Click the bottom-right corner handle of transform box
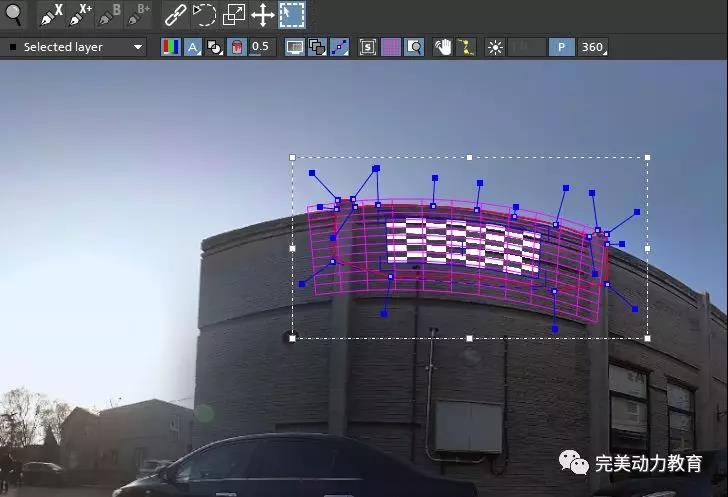This screenshot has width=728, height=497. 648,339
